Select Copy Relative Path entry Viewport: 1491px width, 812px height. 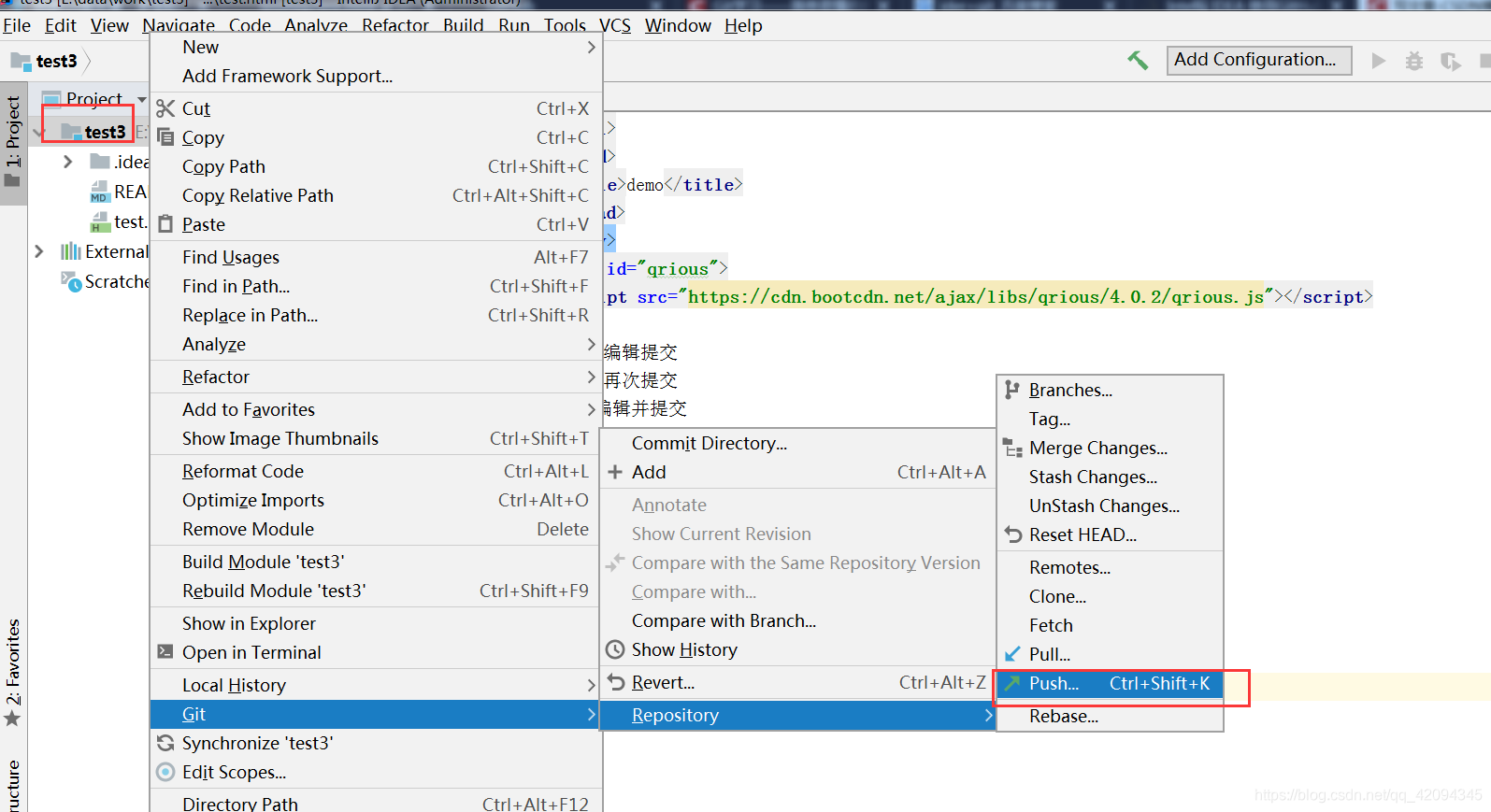374,195
